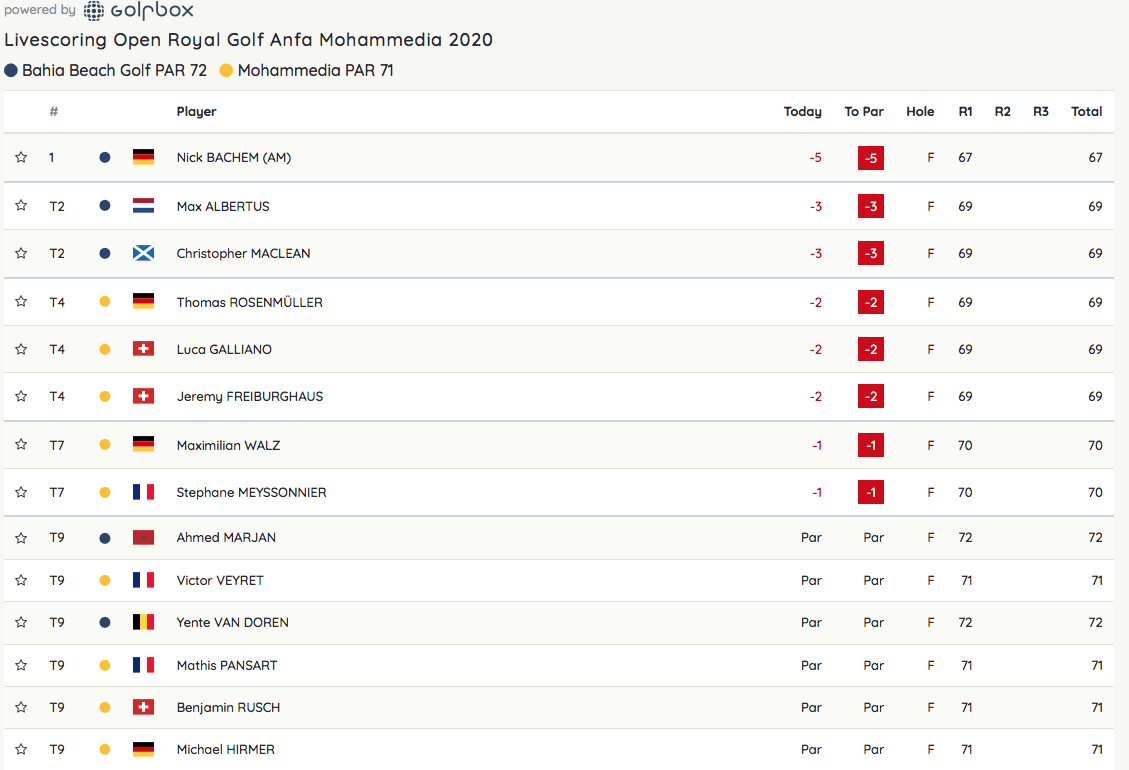Click the Hole column header
Screen dimensions: 1129x770
click(920, 112)
